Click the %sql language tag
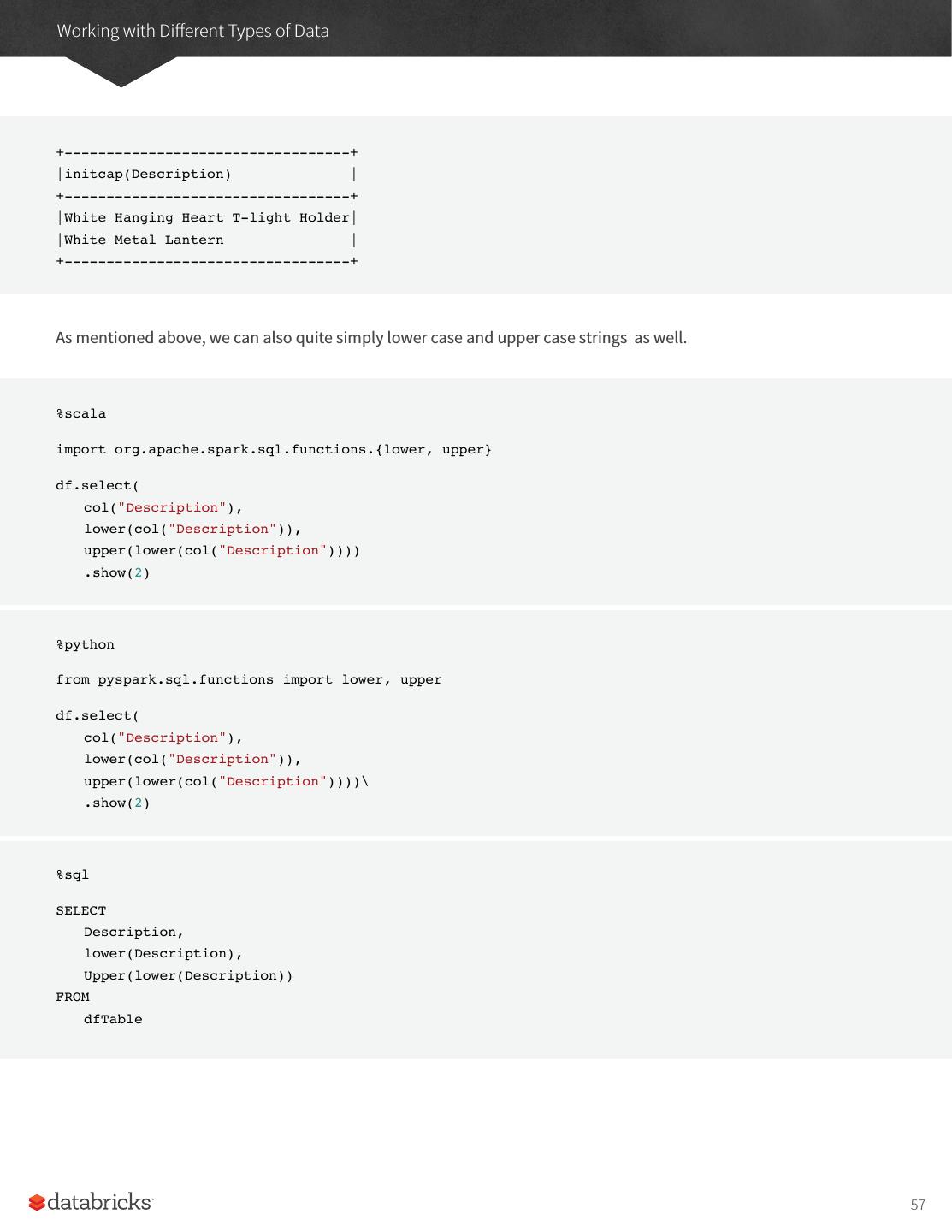 point(73,875)
